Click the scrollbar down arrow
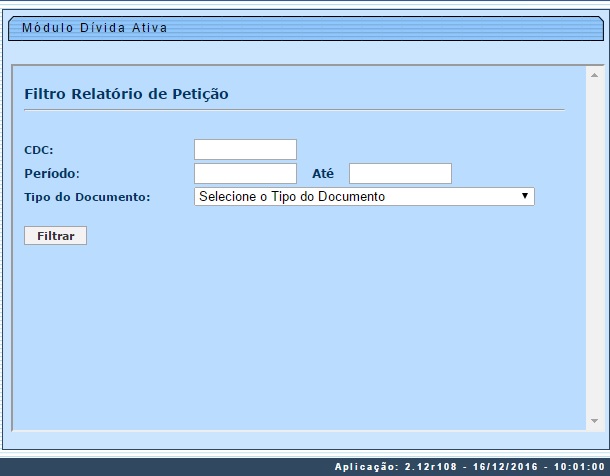Image resolution: width=610 pixels, height=476 pixels. 592,422
